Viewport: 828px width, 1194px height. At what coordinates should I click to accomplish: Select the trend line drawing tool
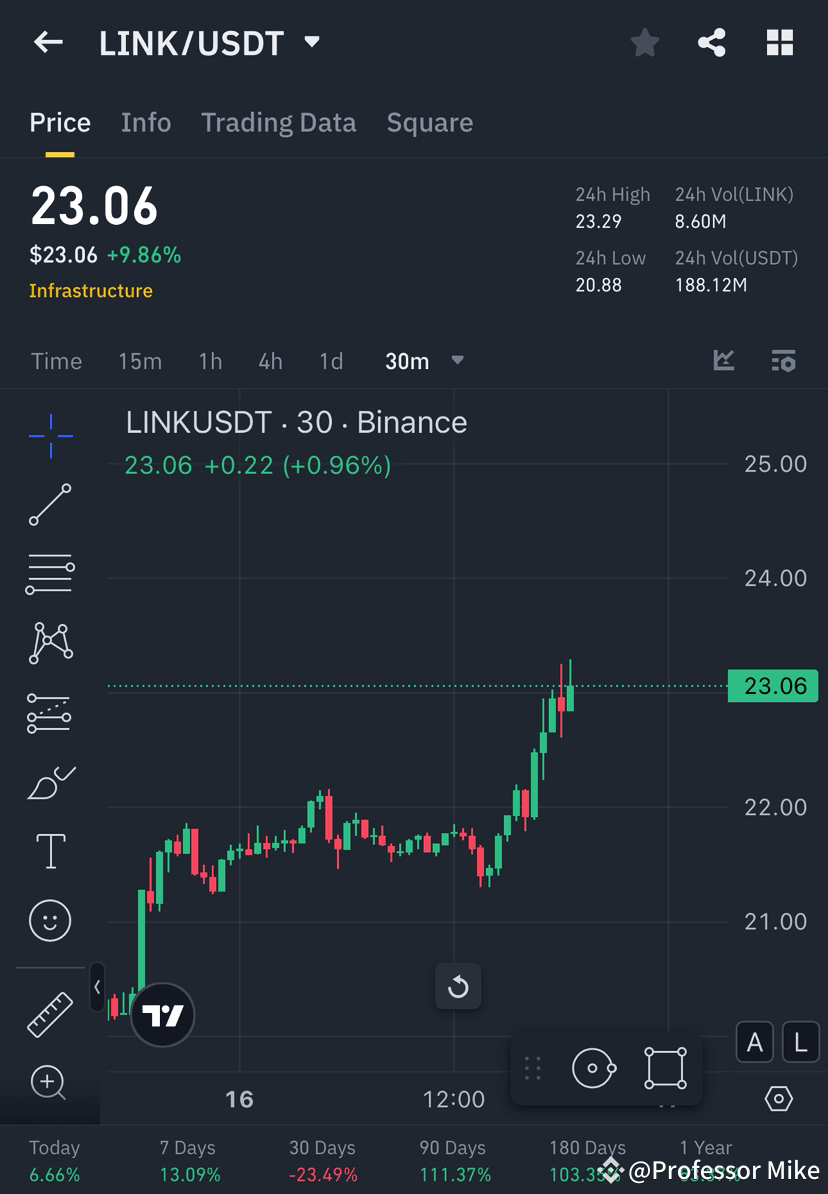tap(50, 505)
